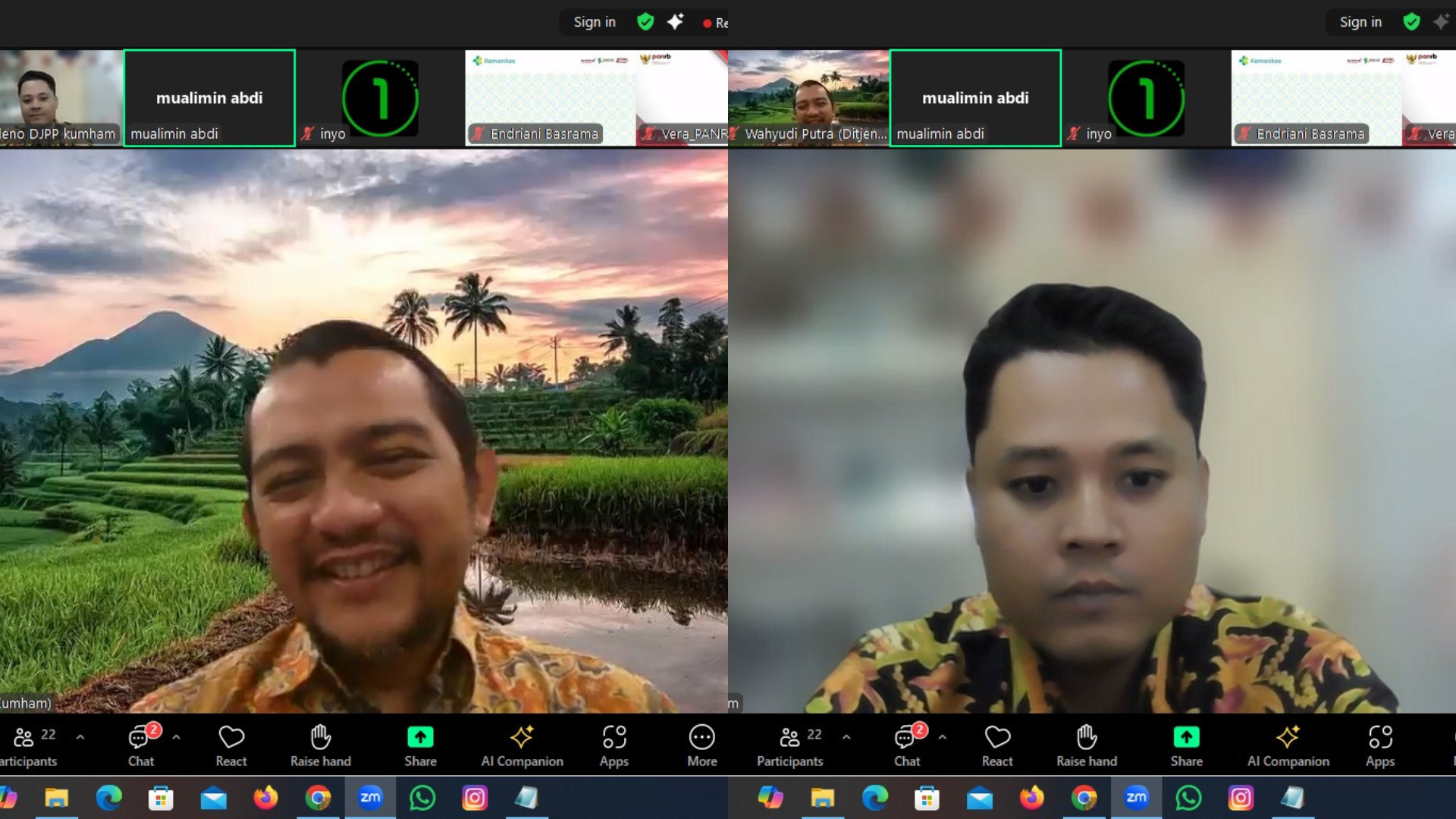The height and width of the screenshot is (819, 1456).
Task: Click green encryption shield in right window
Action: pos(1411,22)
